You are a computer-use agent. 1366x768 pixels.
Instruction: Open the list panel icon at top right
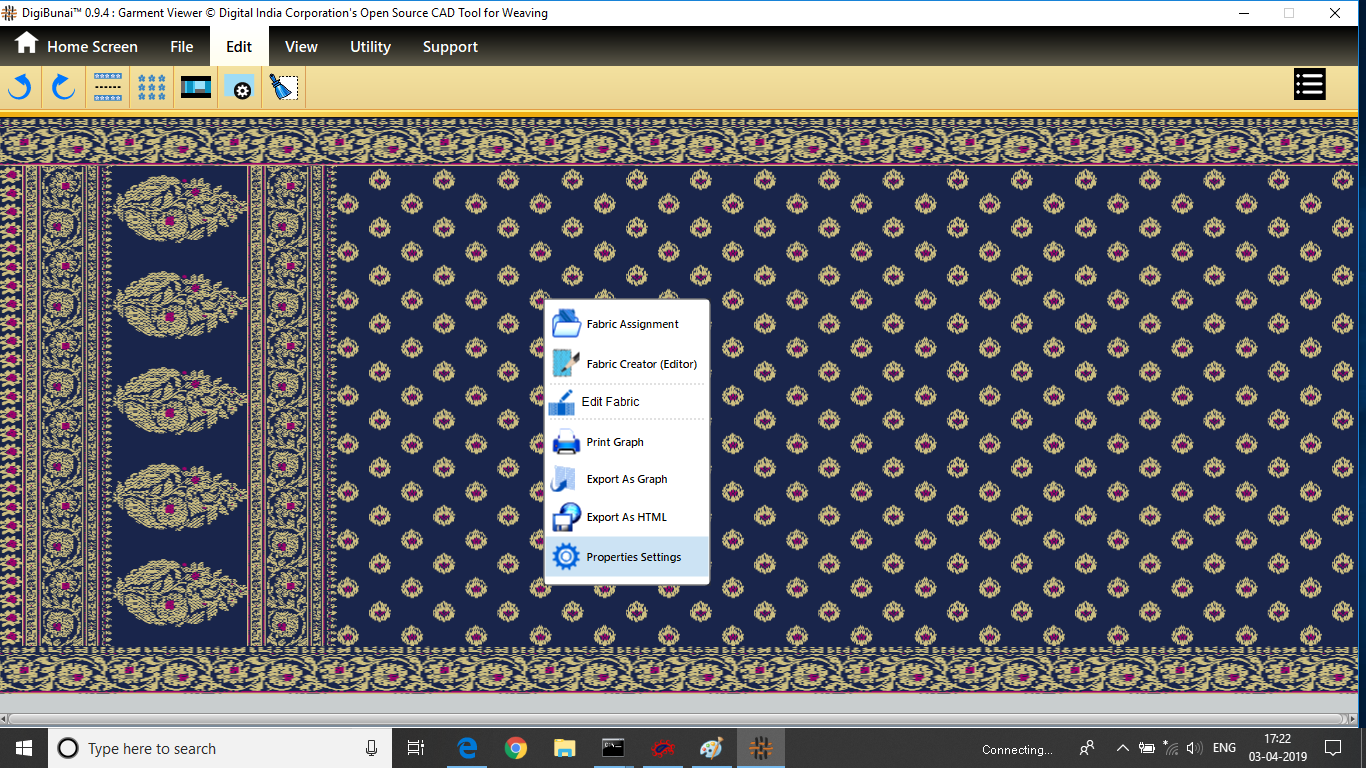(1309, 85)
